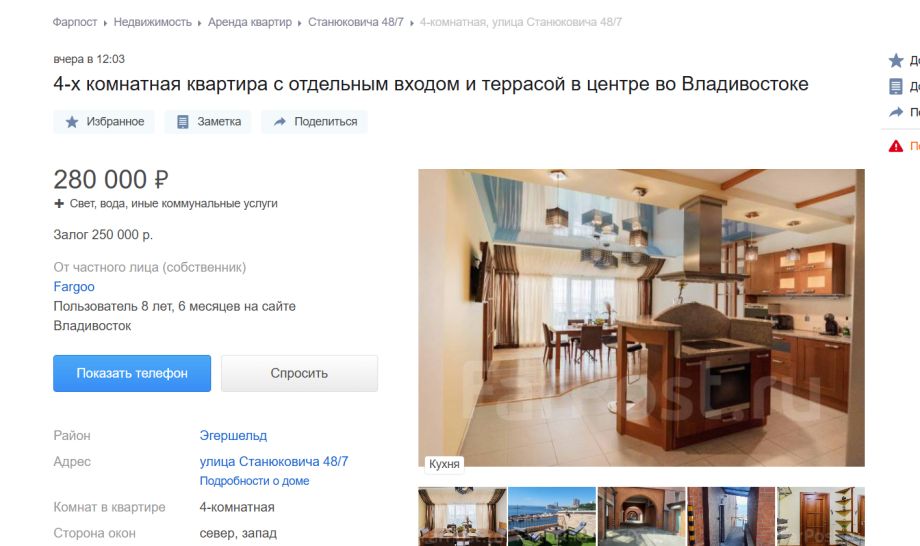The height and width of the screenshot is (546, 920).
Task: Click the Показать телефон button
Action: click(132, 373)
